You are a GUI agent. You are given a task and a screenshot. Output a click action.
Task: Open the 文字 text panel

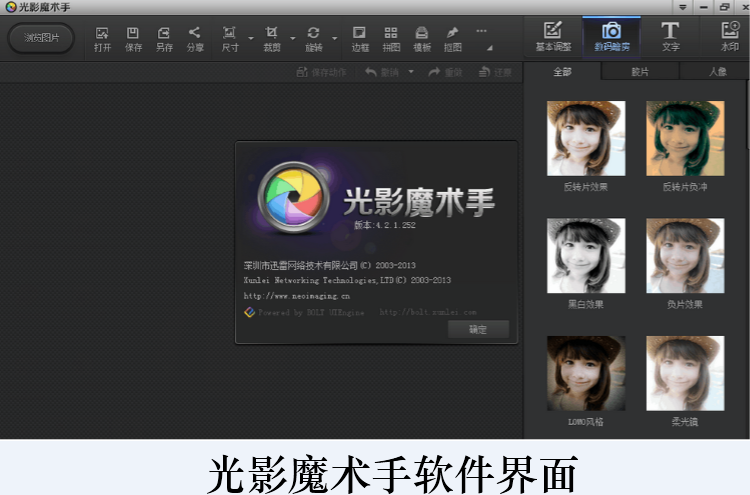pos(670,37)
